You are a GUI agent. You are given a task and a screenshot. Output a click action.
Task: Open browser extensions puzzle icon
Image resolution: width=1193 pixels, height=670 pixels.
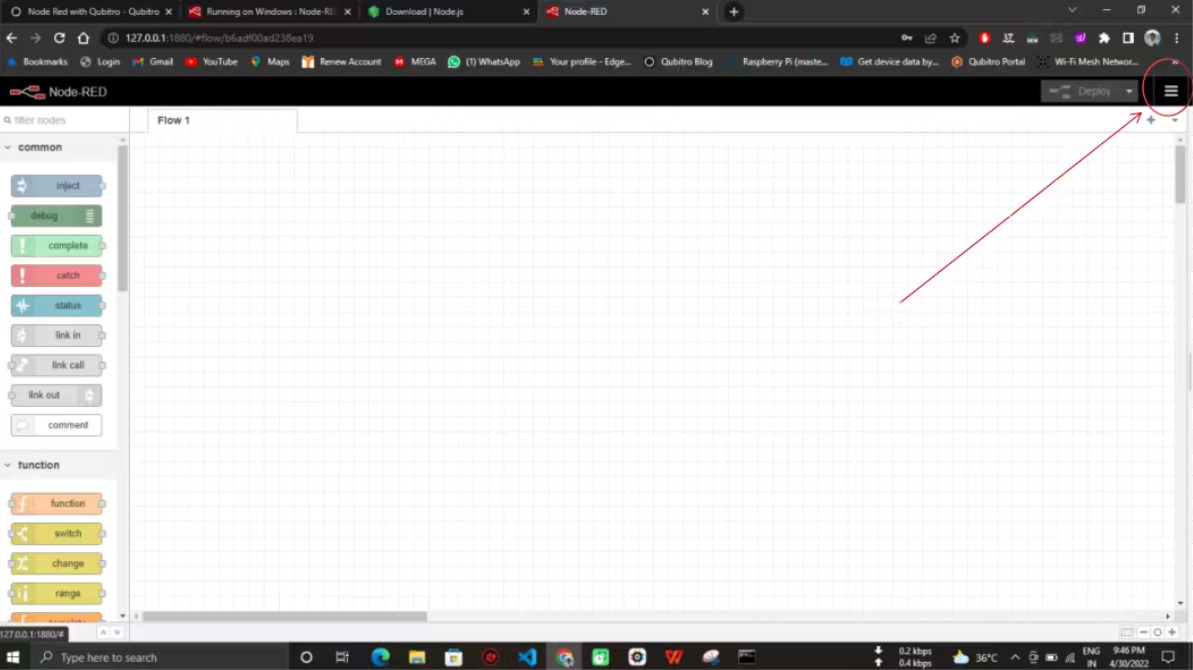click(x=1104, y=38)
